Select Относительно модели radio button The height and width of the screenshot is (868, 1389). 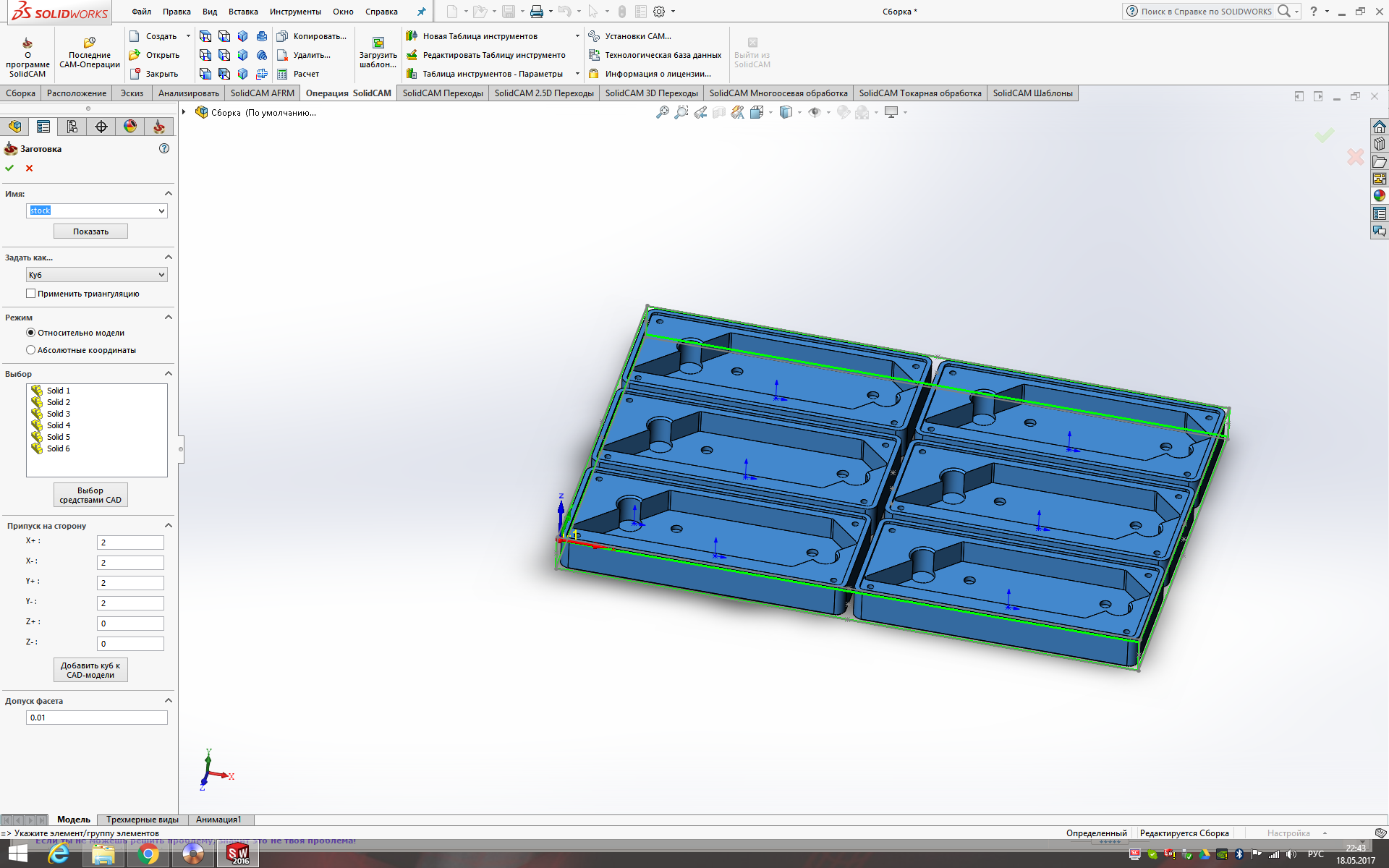31,333
